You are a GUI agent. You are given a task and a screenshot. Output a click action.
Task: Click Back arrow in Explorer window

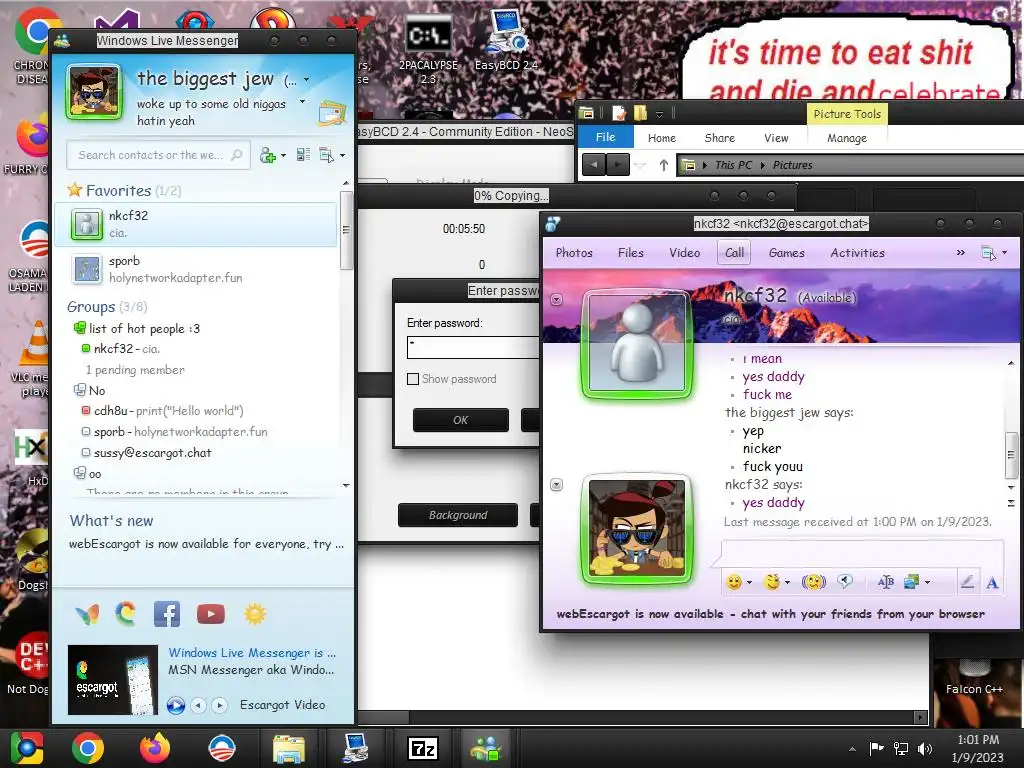point(594,165)
